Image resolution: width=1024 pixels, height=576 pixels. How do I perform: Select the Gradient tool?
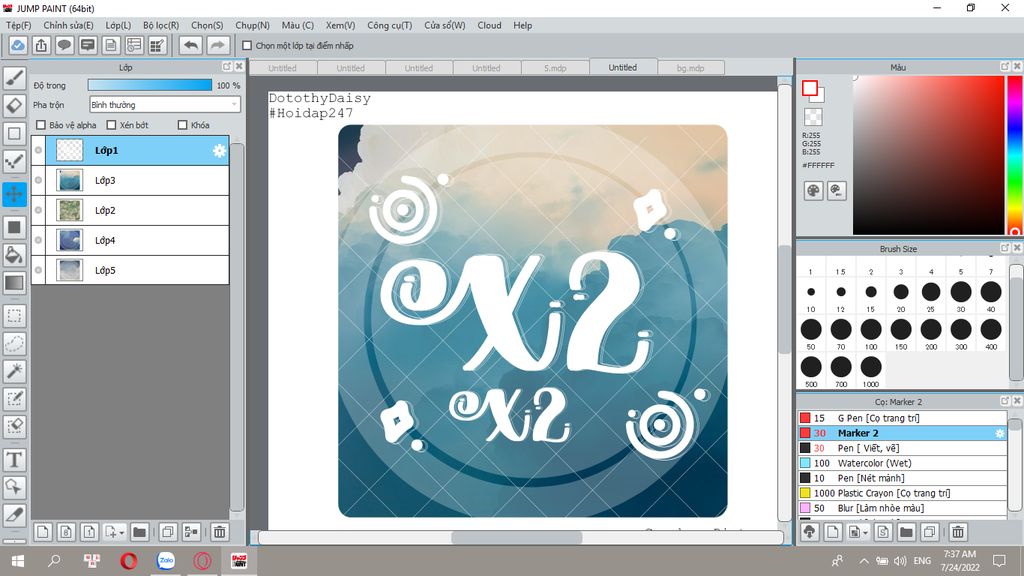point(14,283)
